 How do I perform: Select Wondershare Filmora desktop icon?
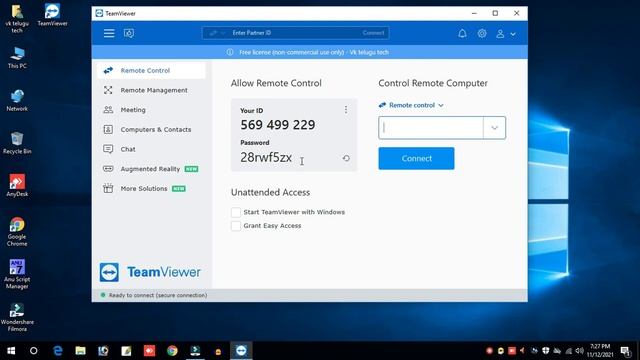(17, 317)
